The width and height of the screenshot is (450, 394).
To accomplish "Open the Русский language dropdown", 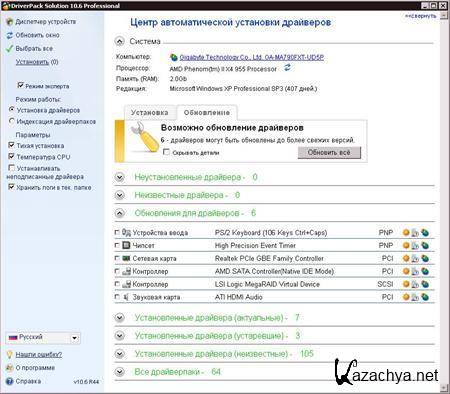I will pos(43,338).
